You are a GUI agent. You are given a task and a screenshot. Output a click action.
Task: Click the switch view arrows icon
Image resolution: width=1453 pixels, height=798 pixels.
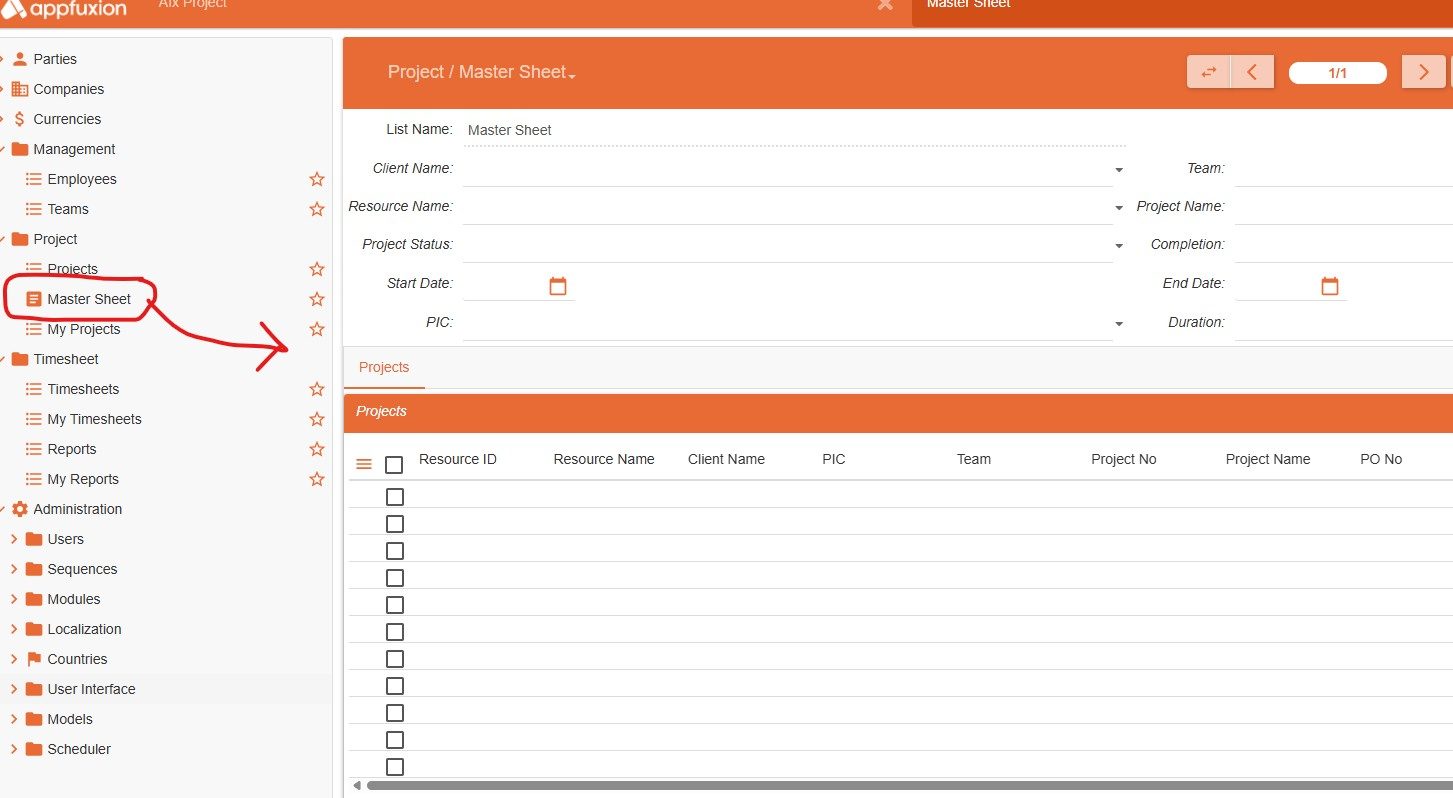tap(1208, 72)
